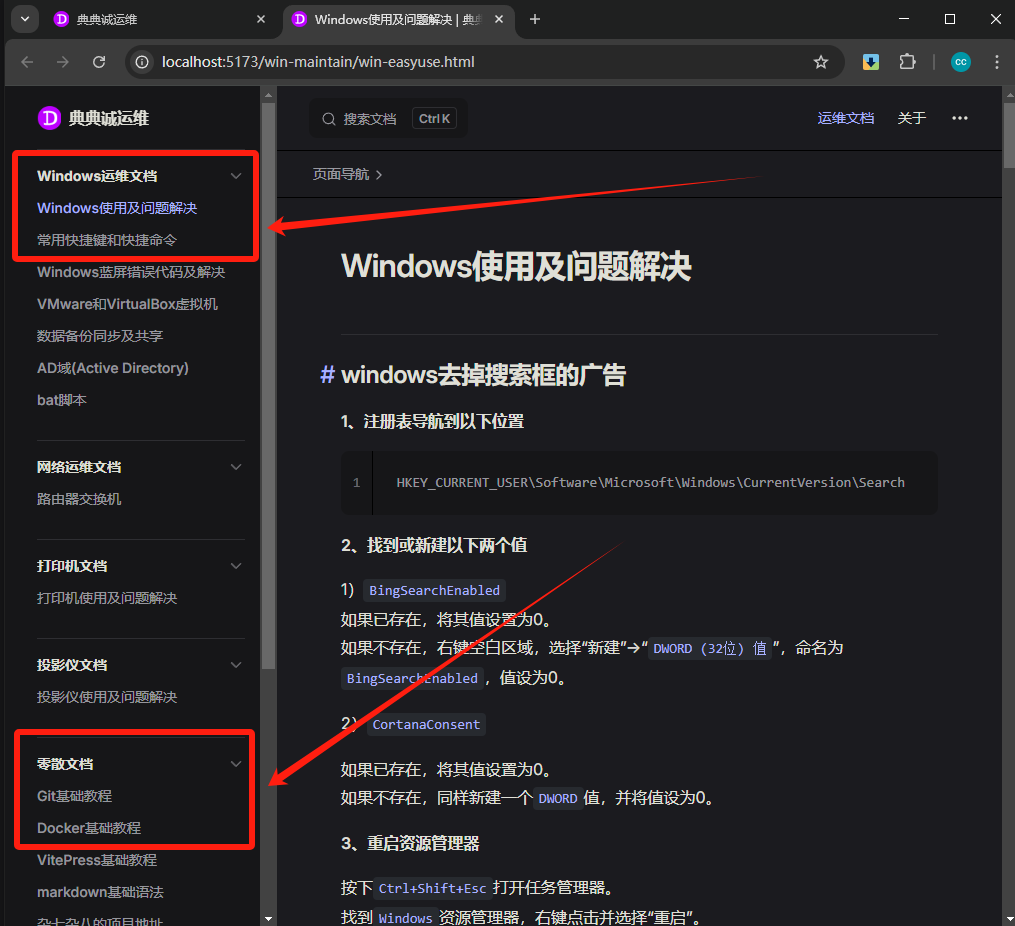Open Docker基础教程 sidebar link
Image resolution: width=1015 pixels, height=926 pixels.
point(89,828)
